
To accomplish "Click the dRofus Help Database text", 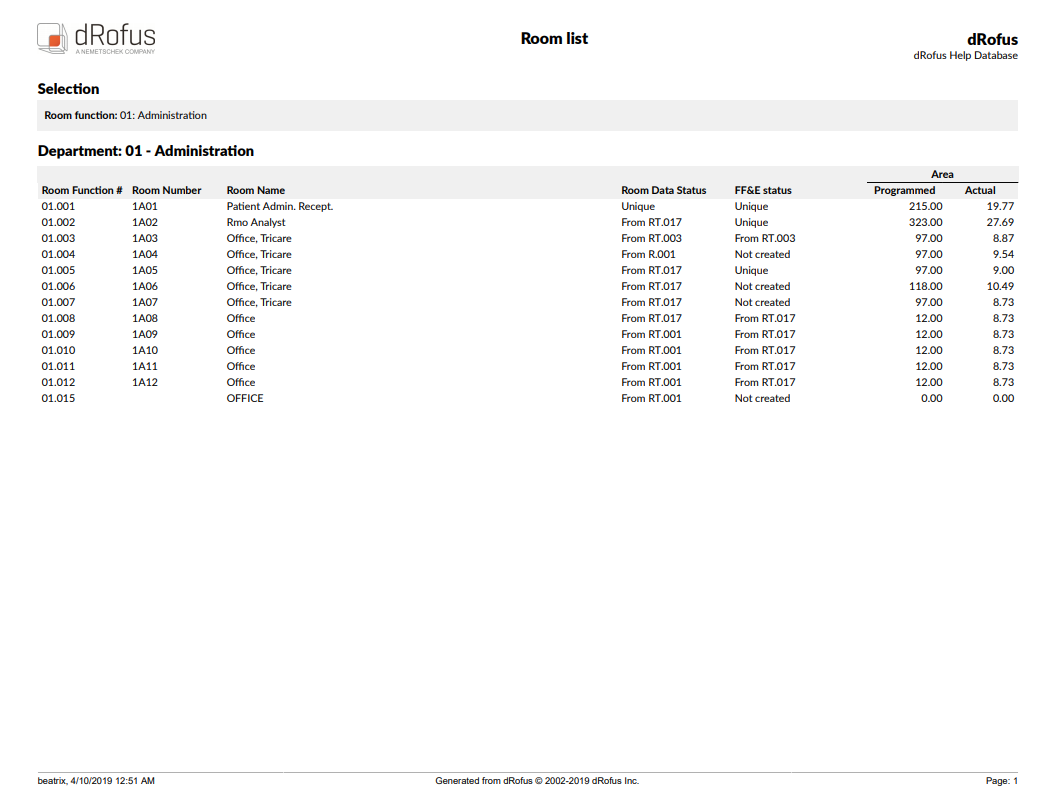I will pos(965,56).
